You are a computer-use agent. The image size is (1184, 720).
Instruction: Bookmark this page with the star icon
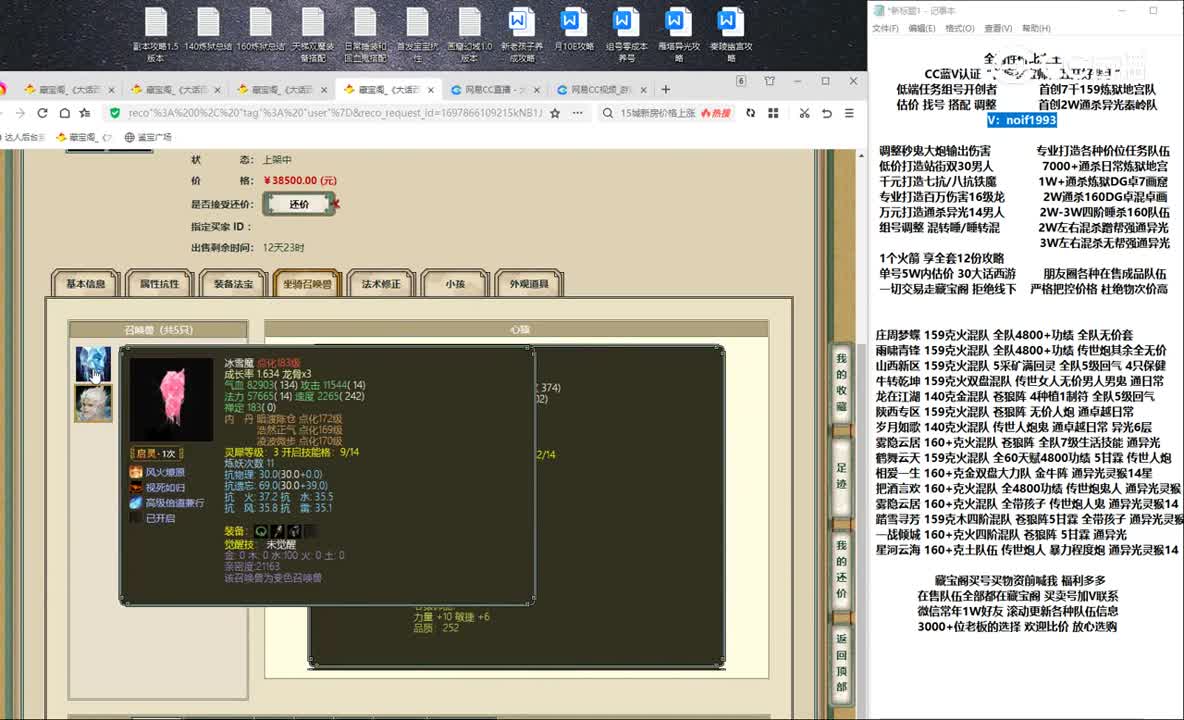click(555, 113)
